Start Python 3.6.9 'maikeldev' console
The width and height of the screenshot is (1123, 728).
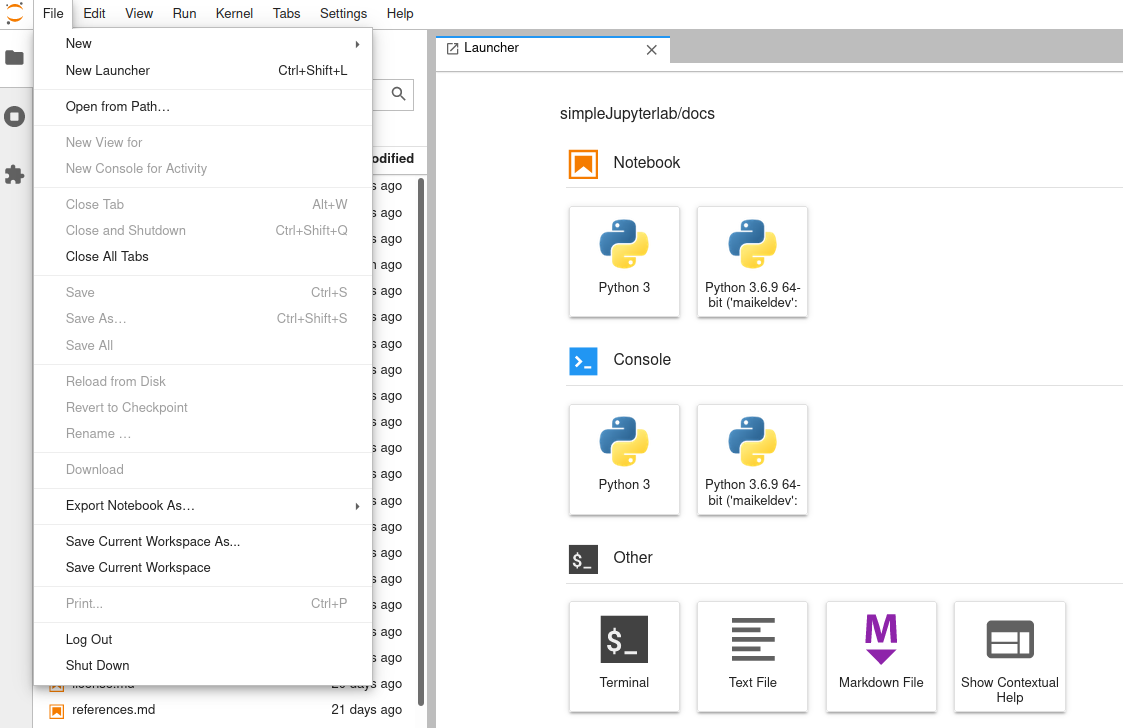click(753, 459)
